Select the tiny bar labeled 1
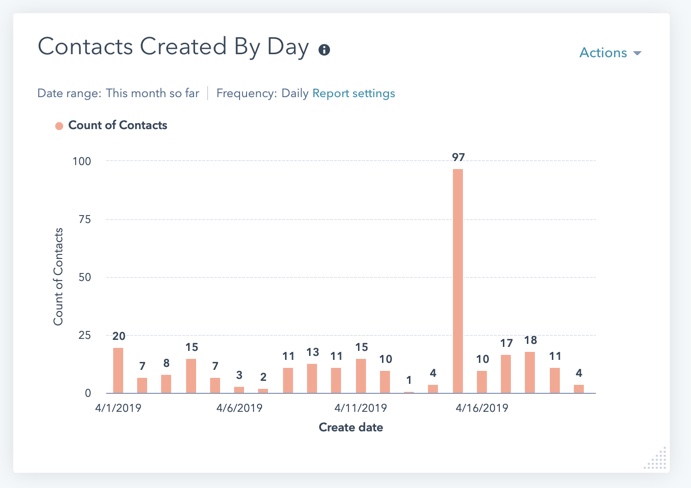This screenshot has height=488, width=691. (x=409, y=392)
